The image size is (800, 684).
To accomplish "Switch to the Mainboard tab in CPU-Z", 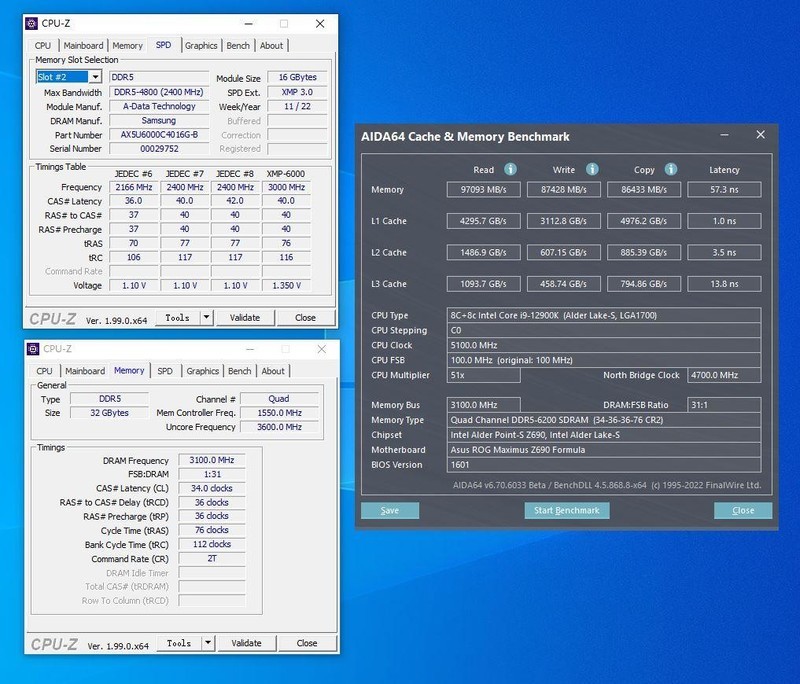I will pos(84,45).
